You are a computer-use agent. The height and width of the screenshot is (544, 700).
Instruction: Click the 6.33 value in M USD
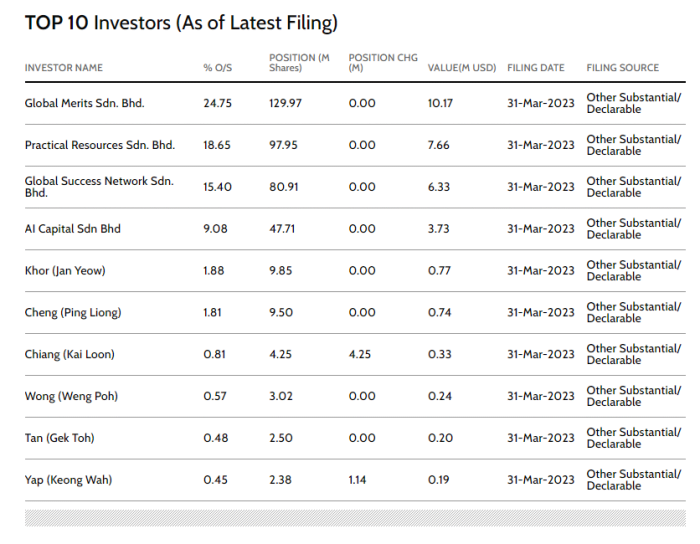coord(439,187)
